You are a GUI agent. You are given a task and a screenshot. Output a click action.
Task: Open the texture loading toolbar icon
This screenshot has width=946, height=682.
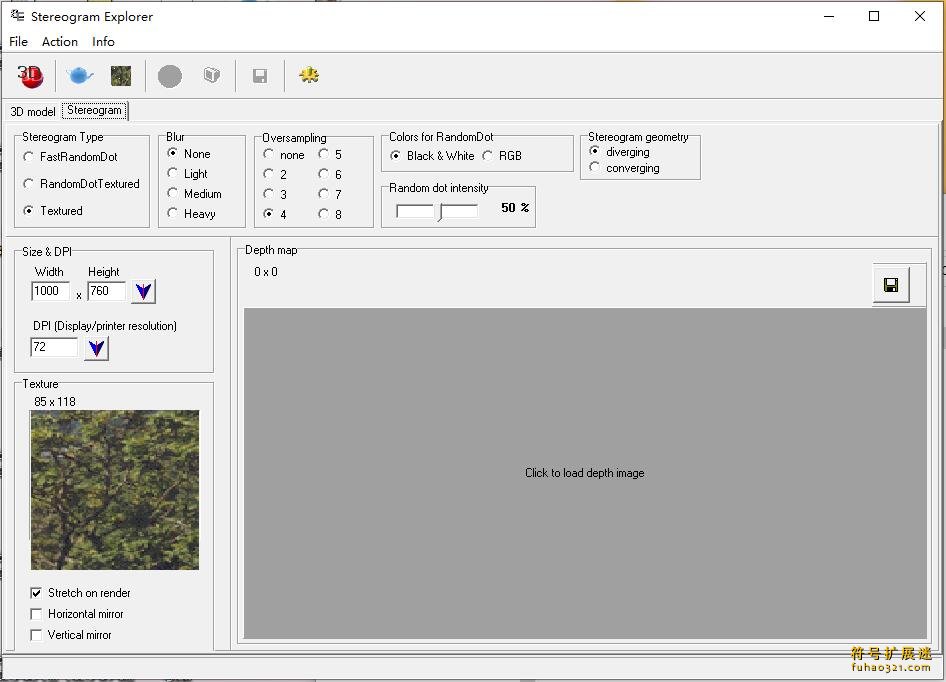pyautogui.click(x=121, y=75)
